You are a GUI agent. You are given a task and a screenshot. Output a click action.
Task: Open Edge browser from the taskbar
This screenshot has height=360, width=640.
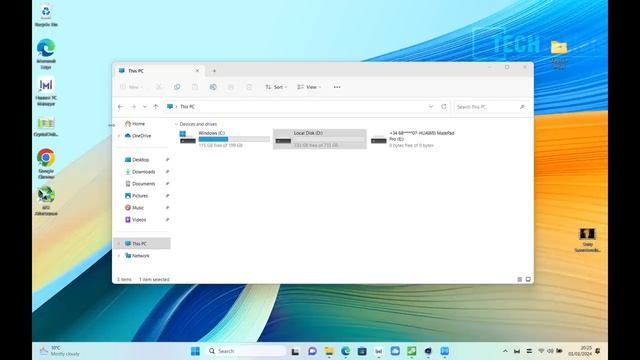(345, 351)
